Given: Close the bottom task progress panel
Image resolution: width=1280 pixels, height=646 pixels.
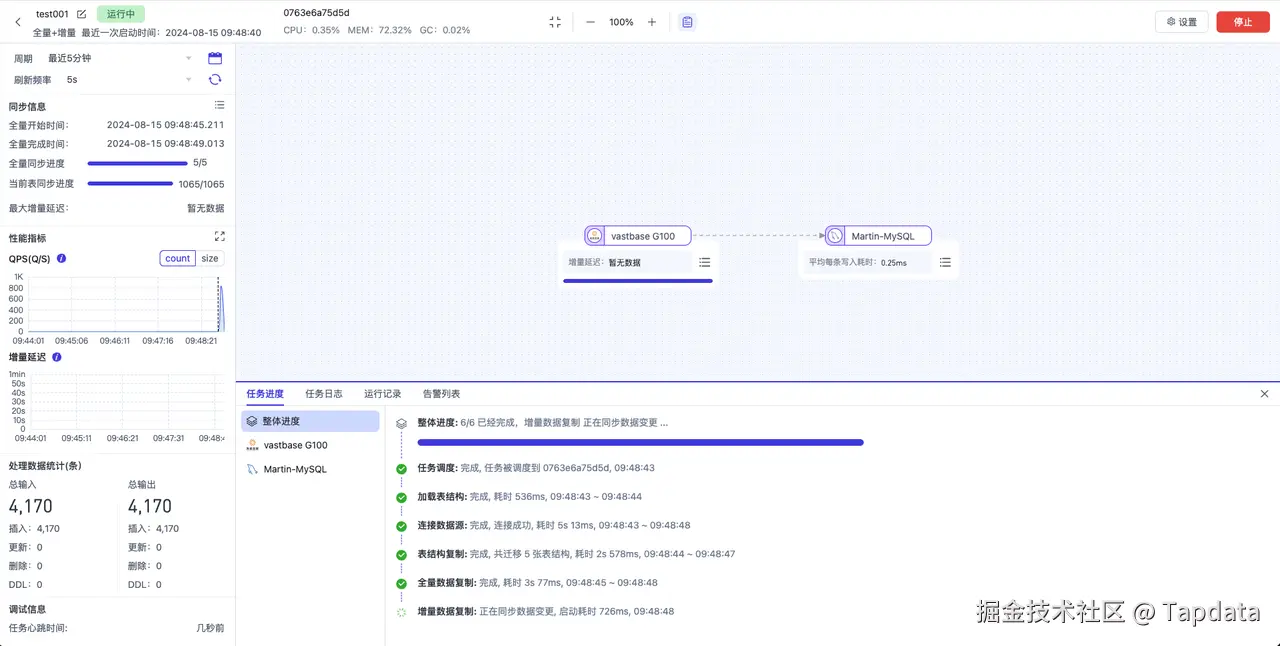Looking at the screenshot, I should (x=1264, y=394).
